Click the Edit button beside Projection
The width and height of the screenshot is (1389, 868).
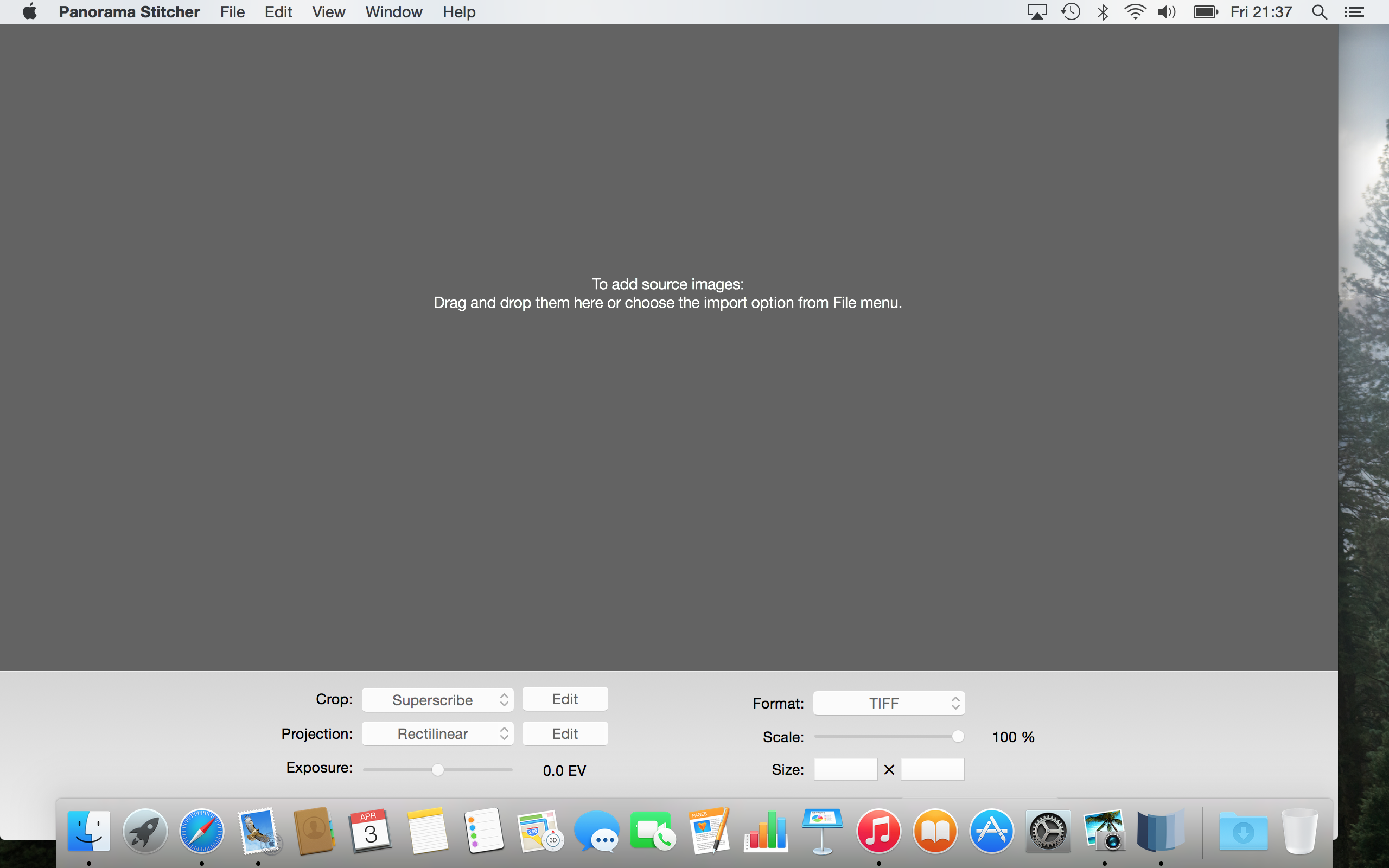click(x=565, y=733)
